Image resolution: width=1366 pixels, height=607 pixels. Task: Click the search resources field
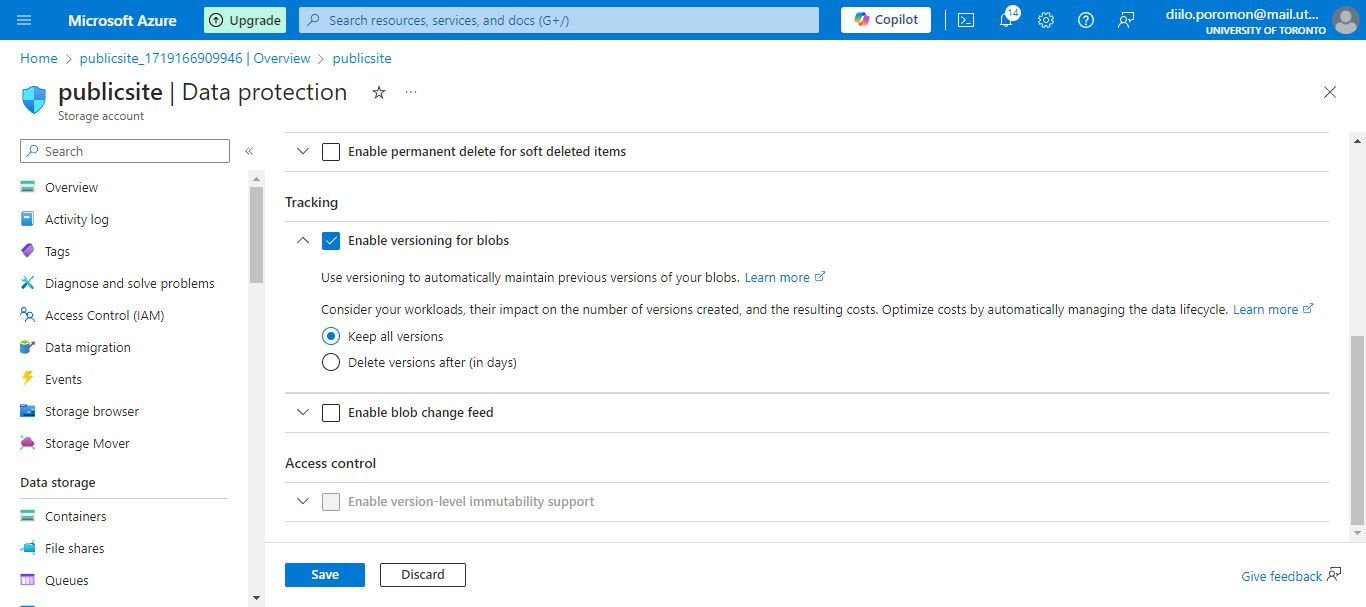pos(557,19)
